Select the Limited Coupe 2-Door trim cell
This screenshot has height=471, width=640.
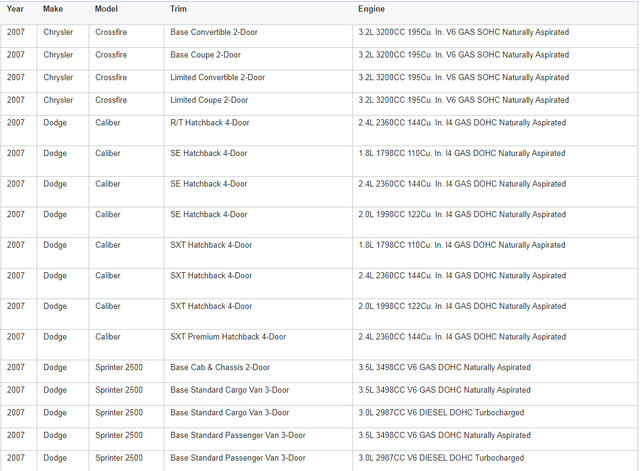[209, 100]
